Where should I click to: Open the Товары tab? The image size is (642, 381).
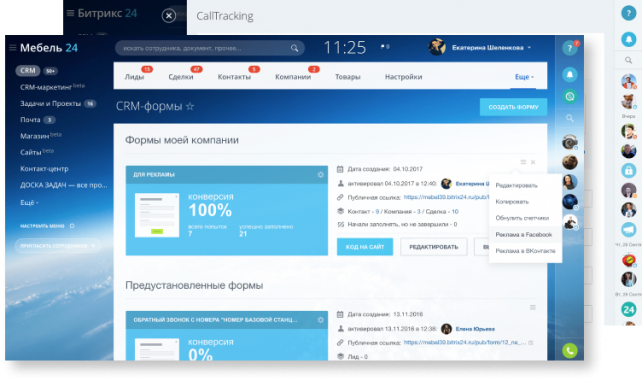348,77
